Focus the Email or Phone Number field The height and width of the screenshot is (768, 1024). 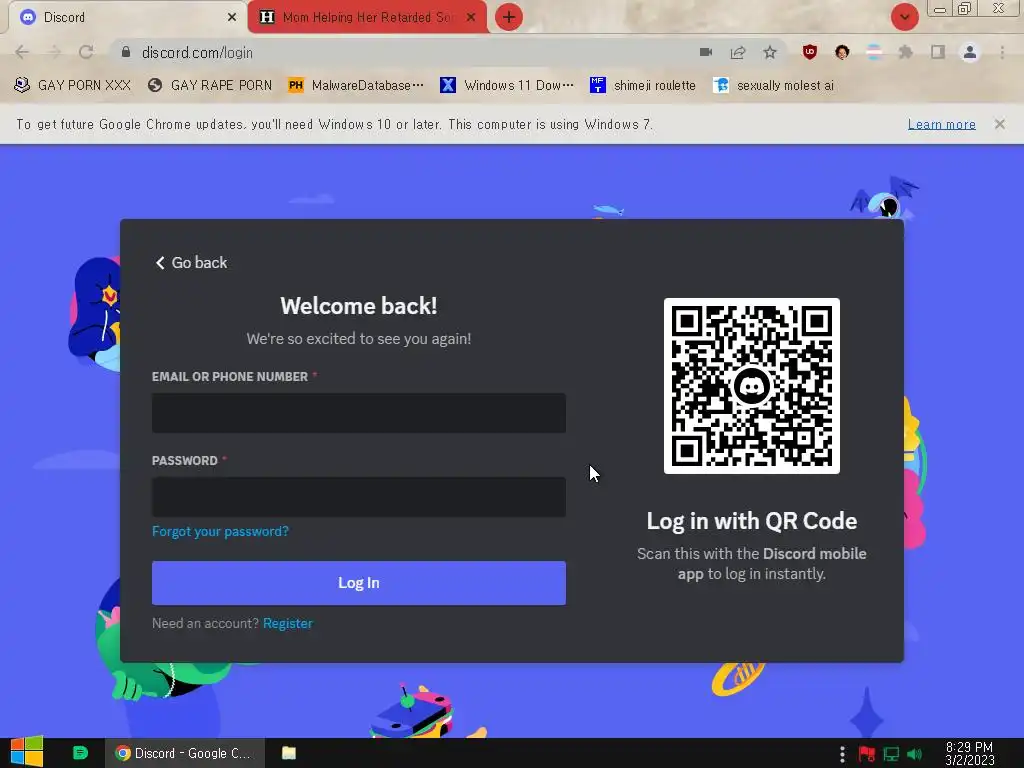tap(359, 413)
